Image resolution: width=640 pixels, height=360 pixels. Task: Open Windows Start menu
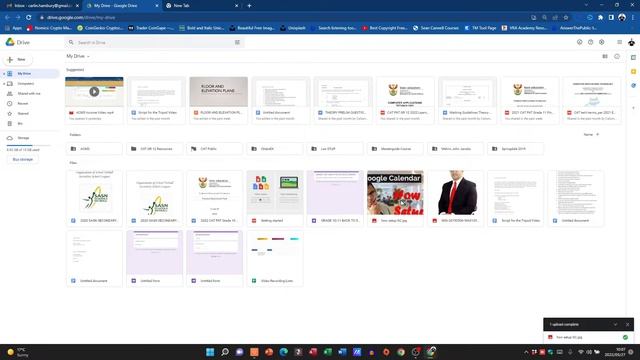210,352
